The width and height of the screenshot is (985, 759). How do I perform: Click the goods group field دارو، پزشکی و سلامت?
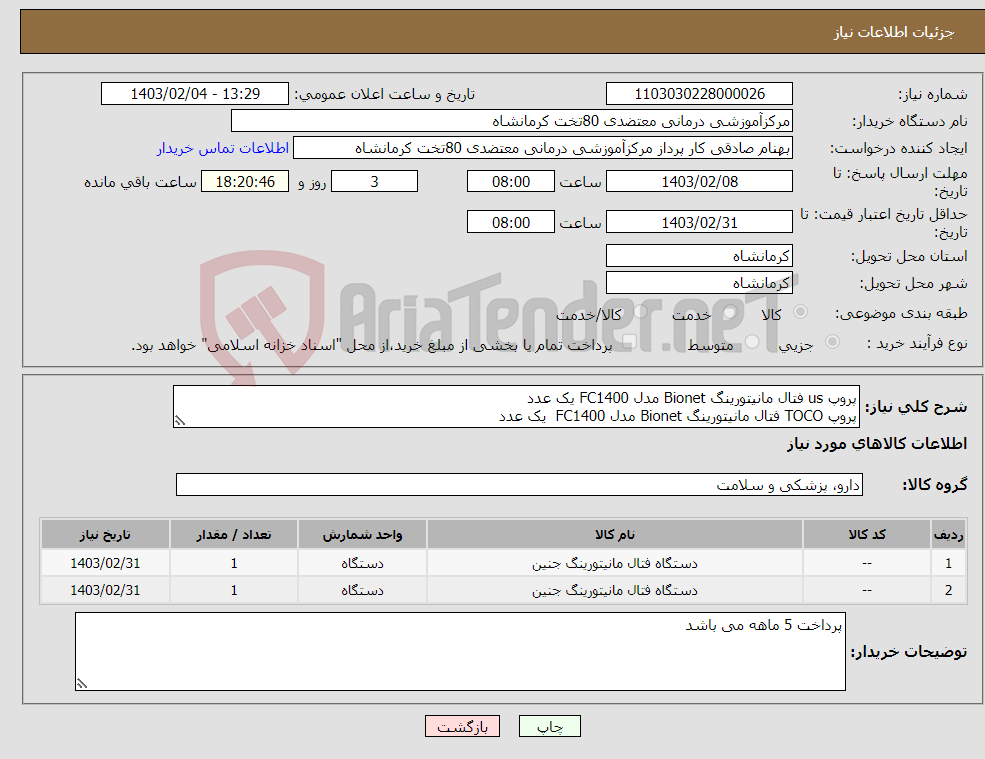520,484
